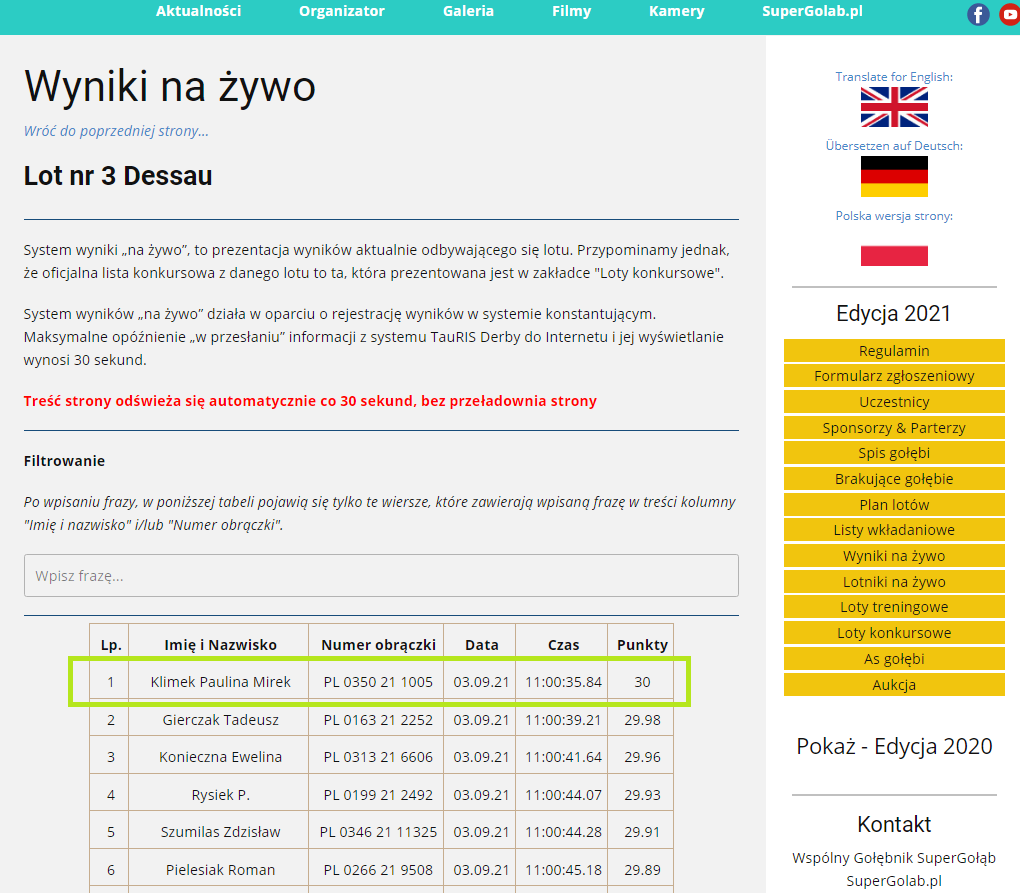The height and width of the screenshot is (893, 1020).
Task: Follow the 'Wróć do poprzedniej strony' link
Action: (x=116, y=131)
